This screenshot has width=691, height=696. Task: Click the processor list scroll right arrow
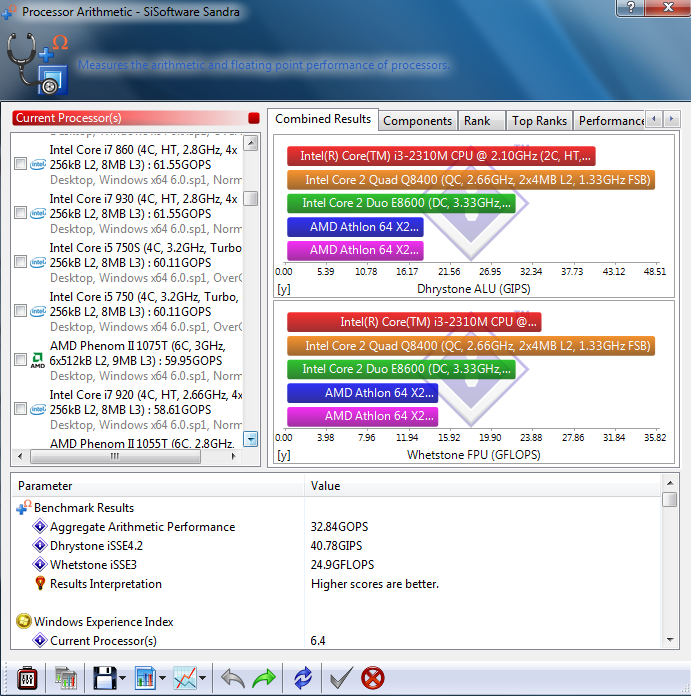pos(233,456)
